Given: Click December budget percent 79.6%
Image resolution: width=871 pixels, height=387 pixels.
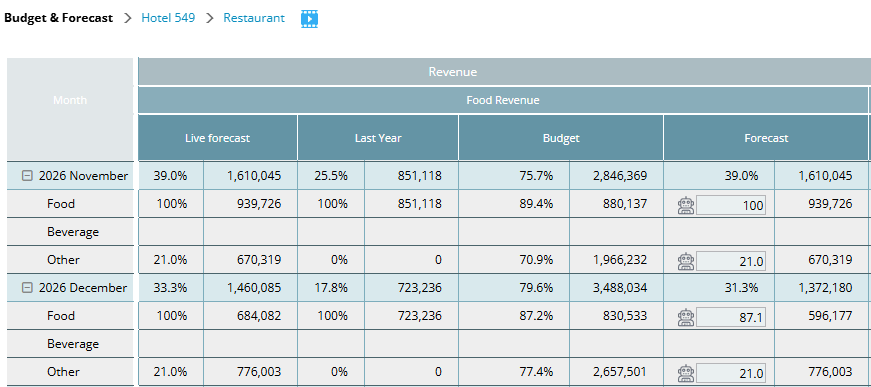Looking at the screenshot, I should click(x=536, y=288).
